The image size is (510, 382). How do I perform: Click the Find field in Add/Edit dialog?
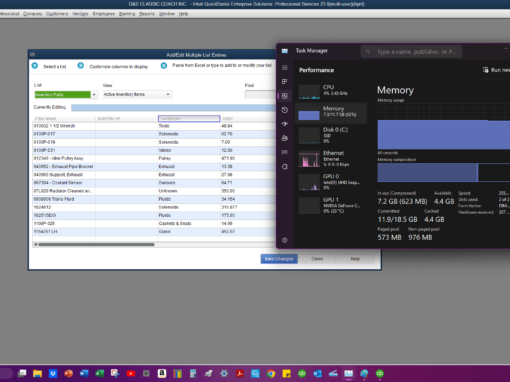pyautogui.click(x=260, y=95)
